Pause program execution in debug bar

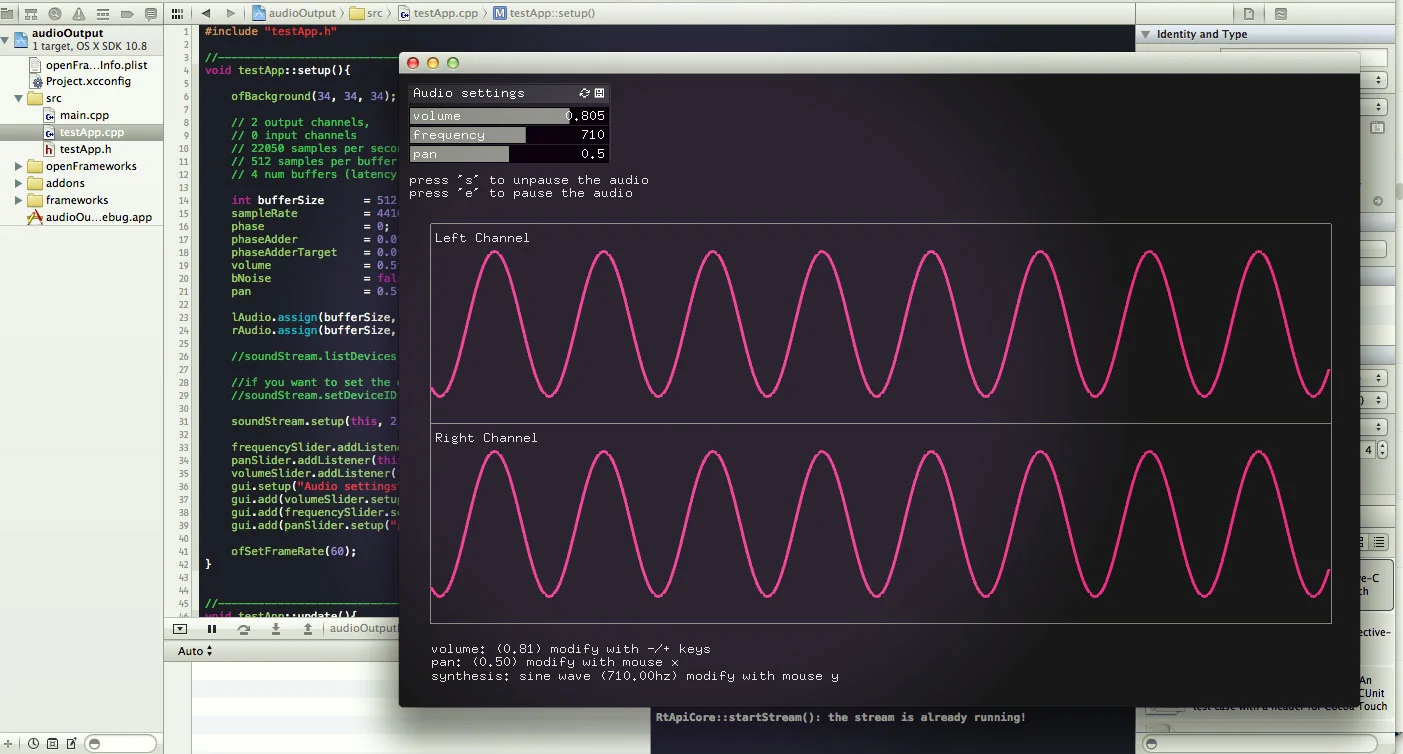[212, 629]
